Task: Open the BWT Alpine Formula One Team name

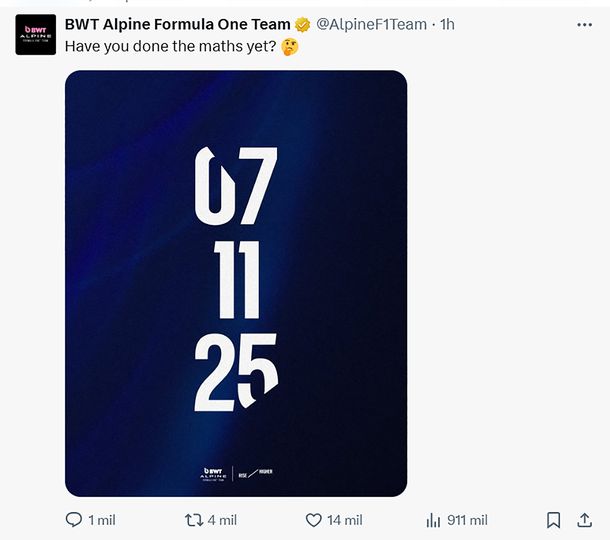Action: [176, 24]
